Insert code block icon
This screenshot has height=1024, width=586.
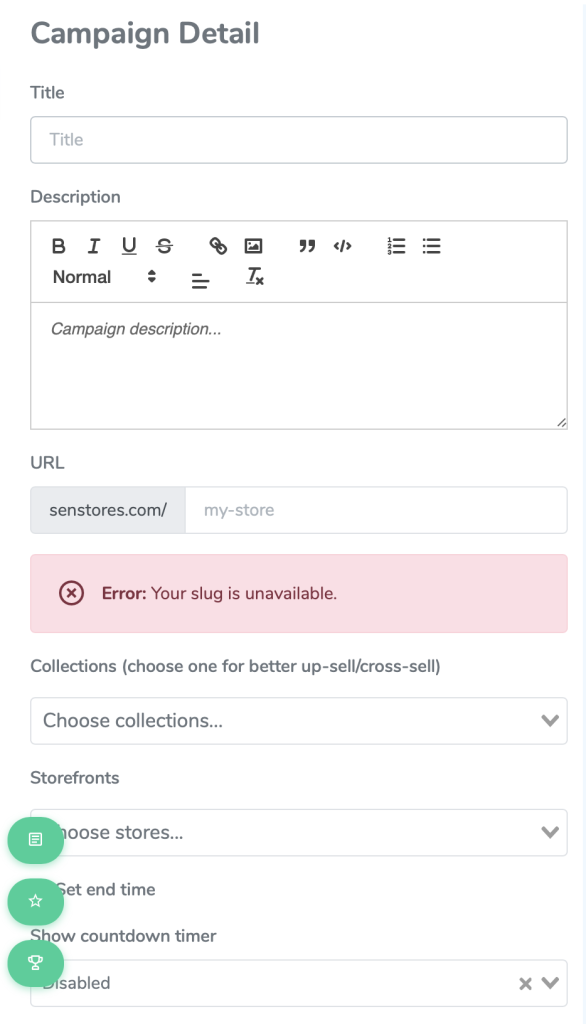point(342,246)
